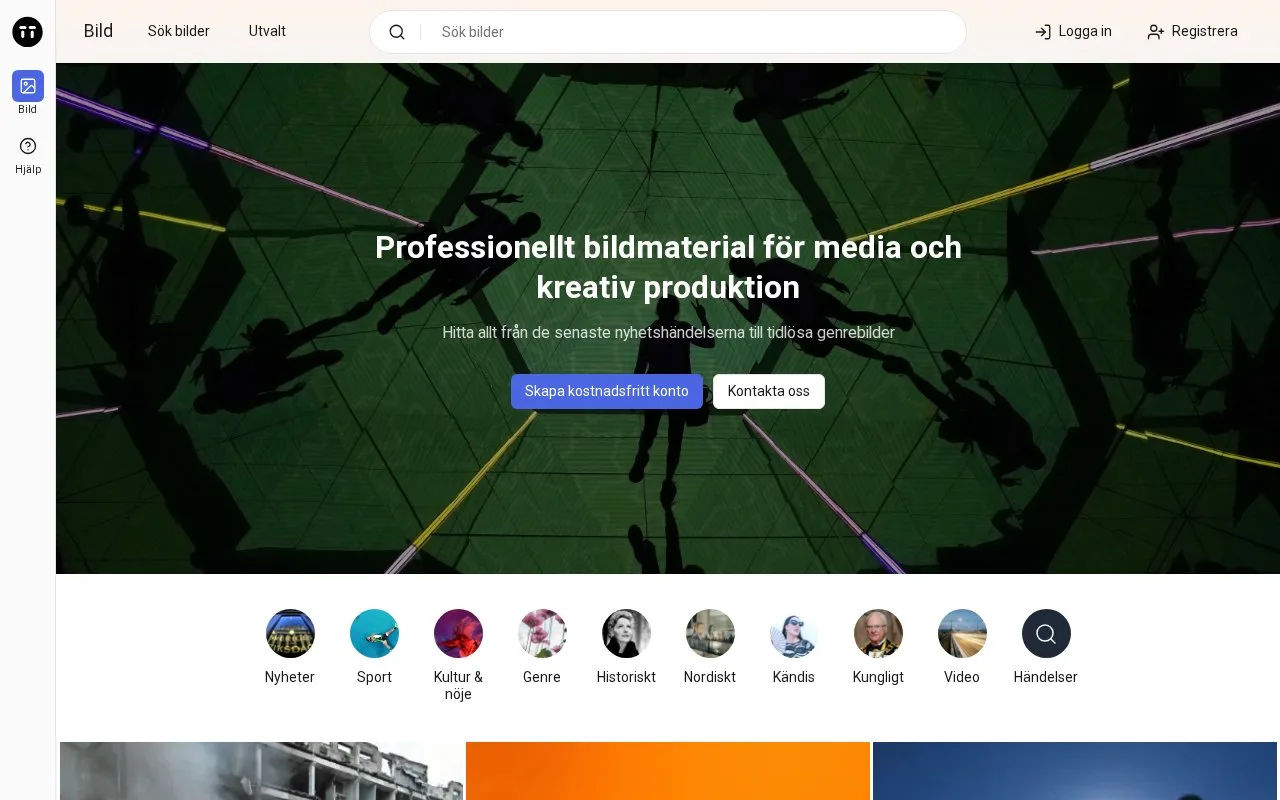Open the Video category icon
This screenshot has width=1280, height=800.
point(962,634)
